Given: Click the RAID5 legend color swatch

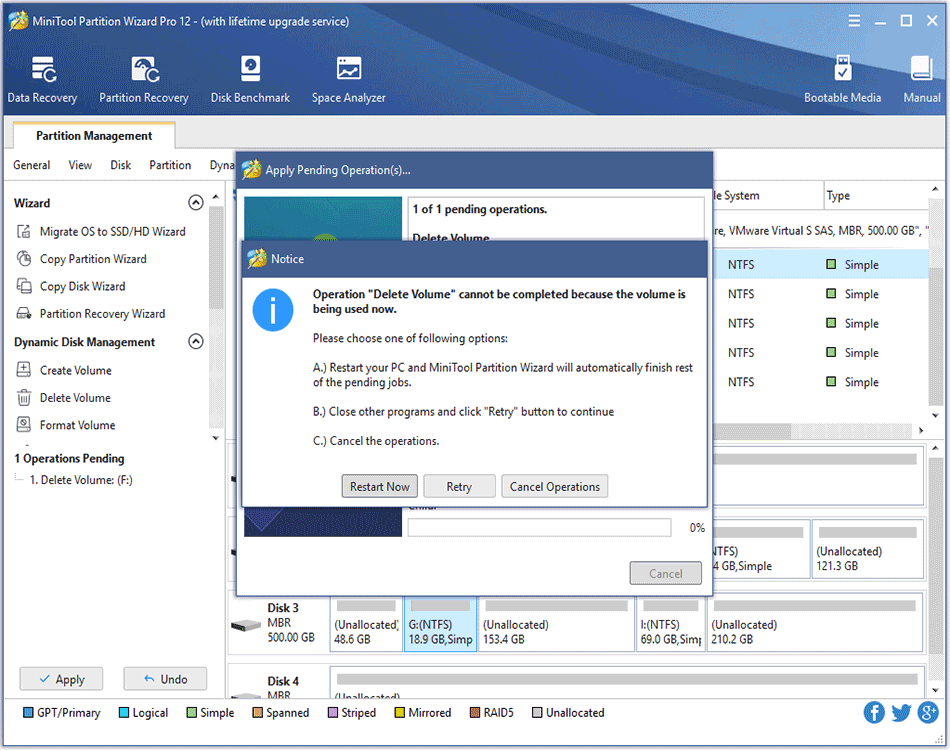Looking at the screenshot, I should pyautogui.click(x=475, y=712).
